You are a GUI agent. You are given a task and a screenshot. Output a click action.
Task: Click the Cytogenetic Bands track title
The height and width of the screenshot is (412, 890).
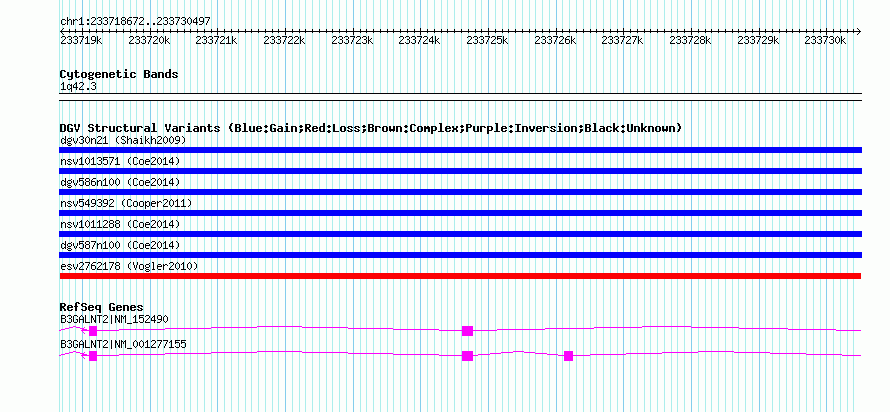coord(119,74)
